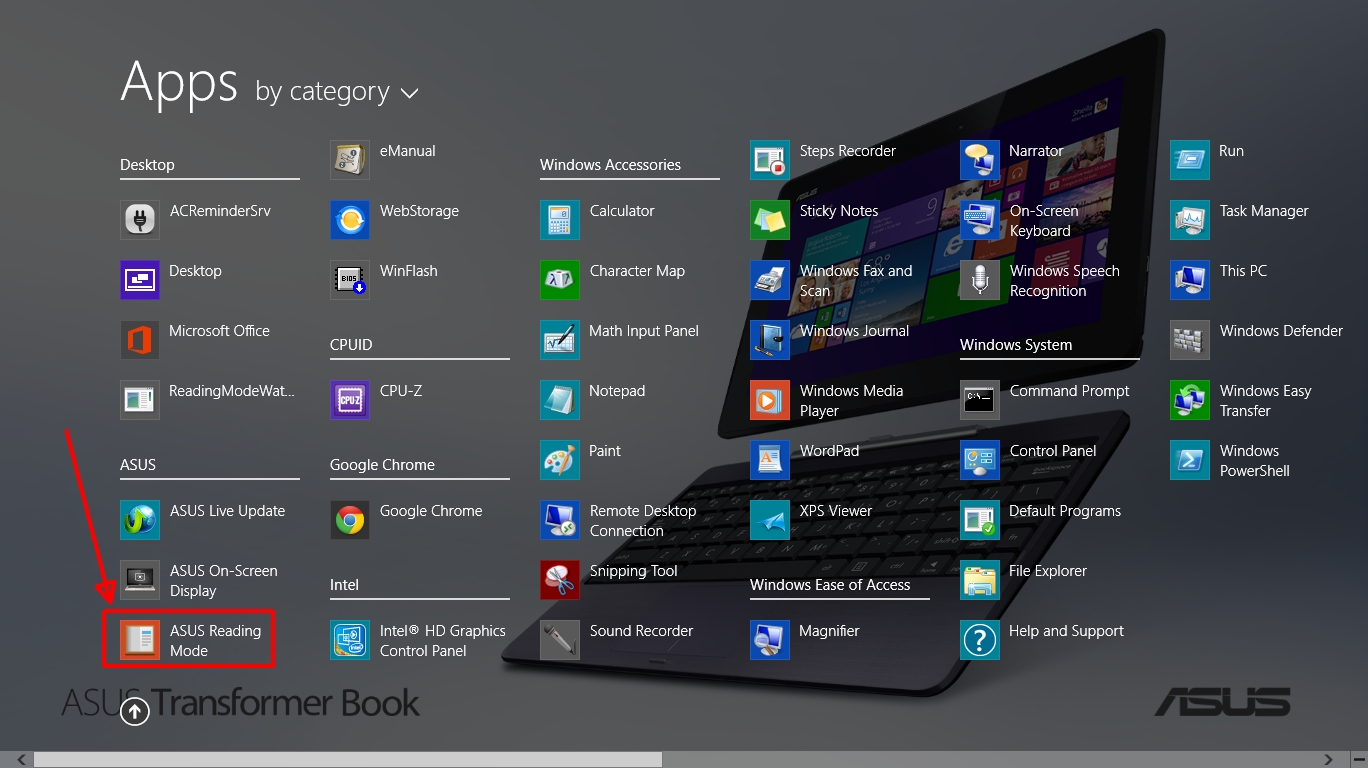Launch the Default Programs icon
This screenshot has height=768, width=1368.
click(980, 520)
